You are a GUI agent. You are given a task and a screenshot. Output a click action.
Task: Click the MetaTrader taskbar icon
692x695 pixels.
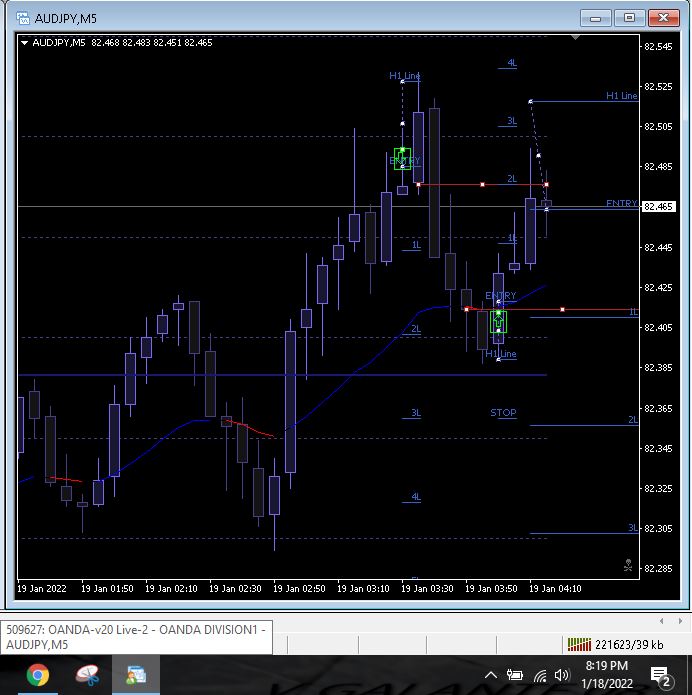point(136,675)
